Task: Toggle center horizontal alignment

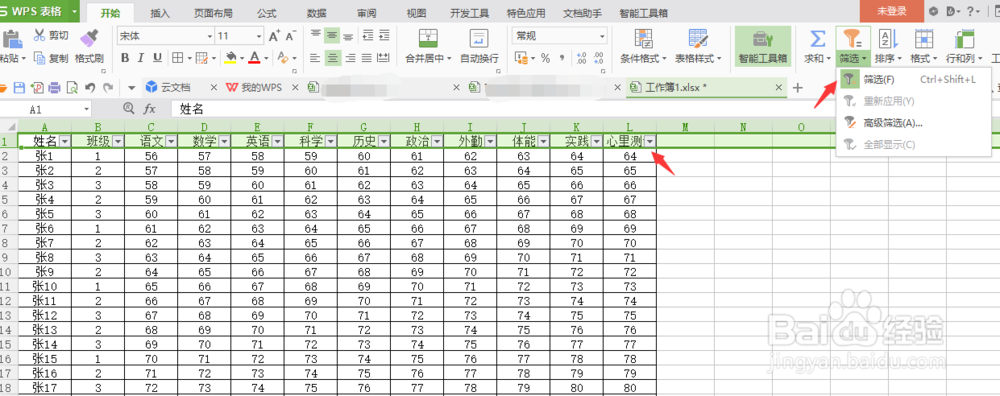Action: 332,58
